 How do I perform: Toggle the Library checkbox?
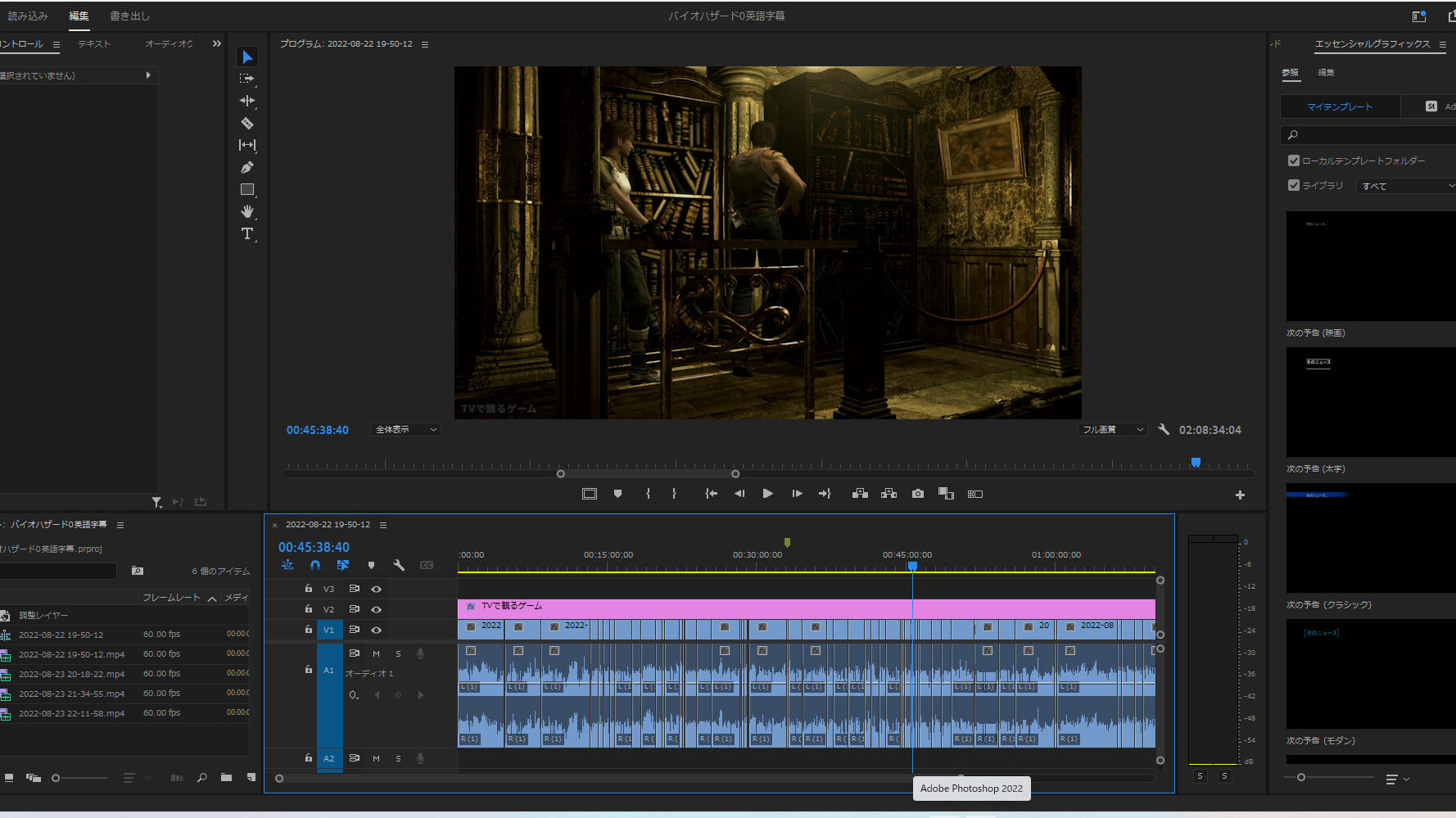1294,185
